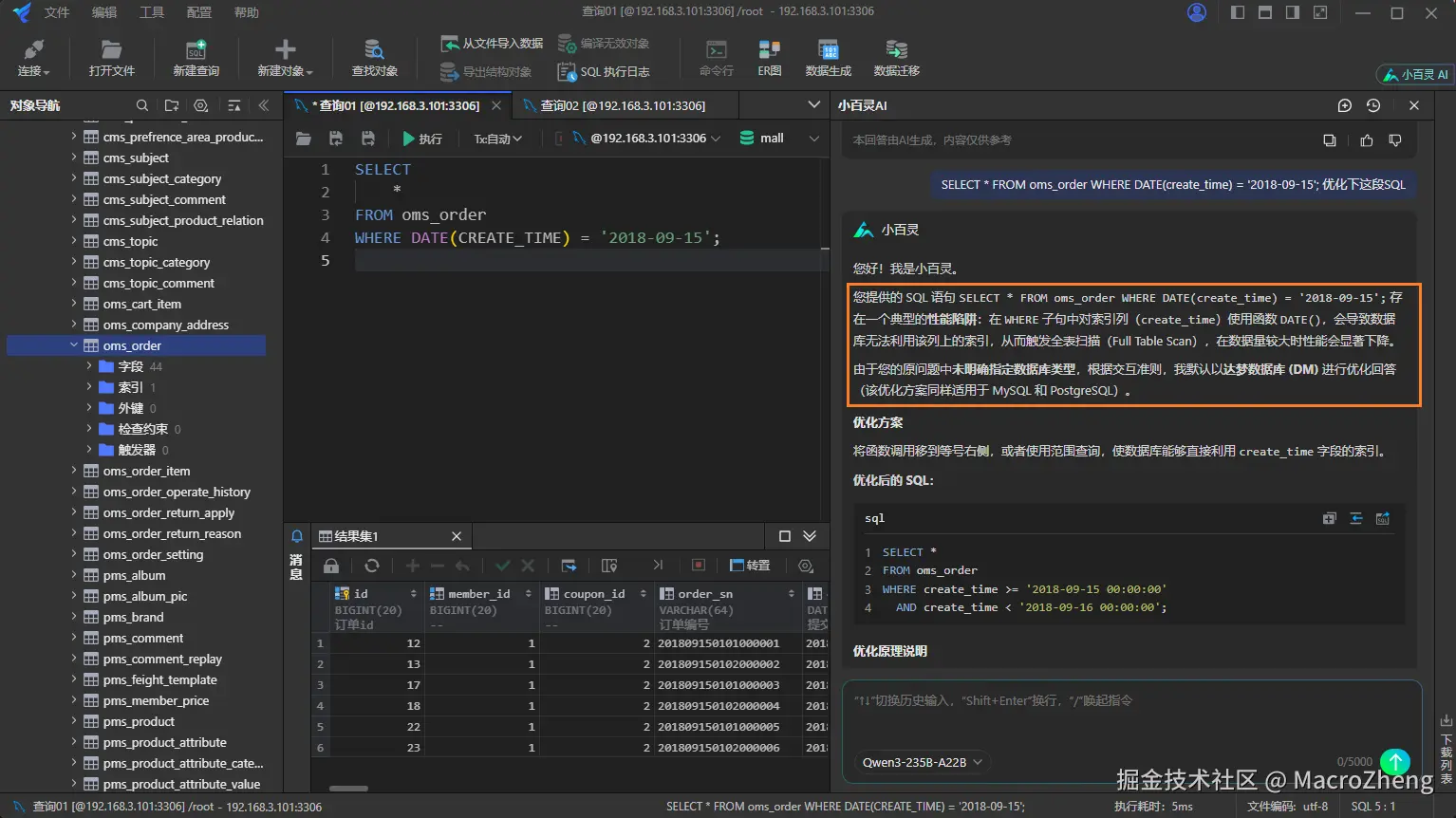Viewport: 1456px width, 818px height.
Task: Select the cms_topic table in tree
Action: pos(130,241)
